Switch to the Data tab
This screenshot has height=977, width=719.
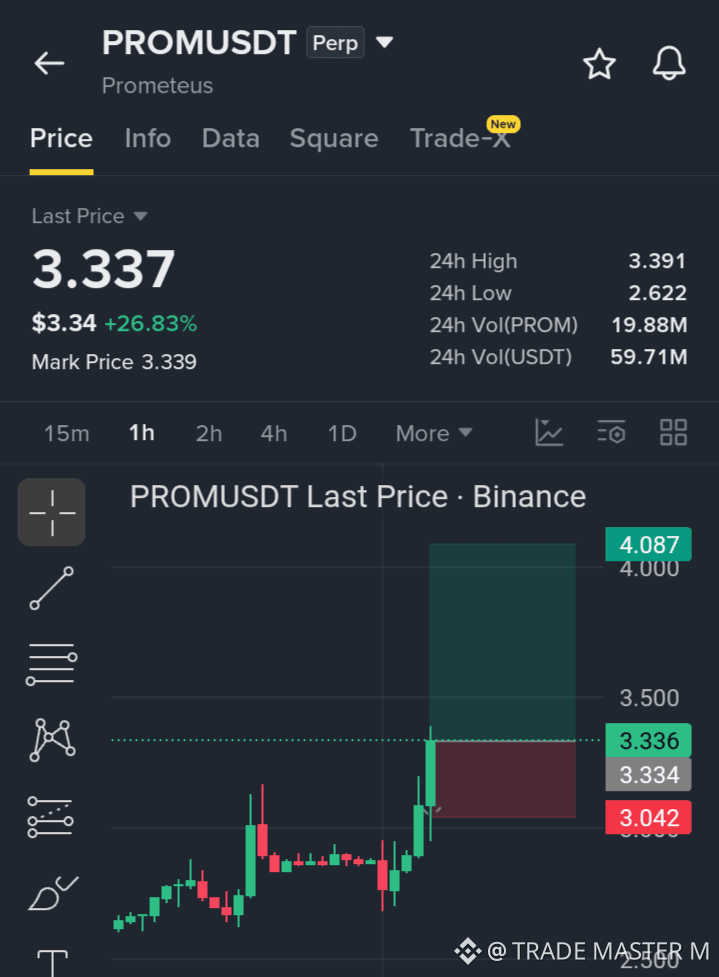tap(231, 138)
